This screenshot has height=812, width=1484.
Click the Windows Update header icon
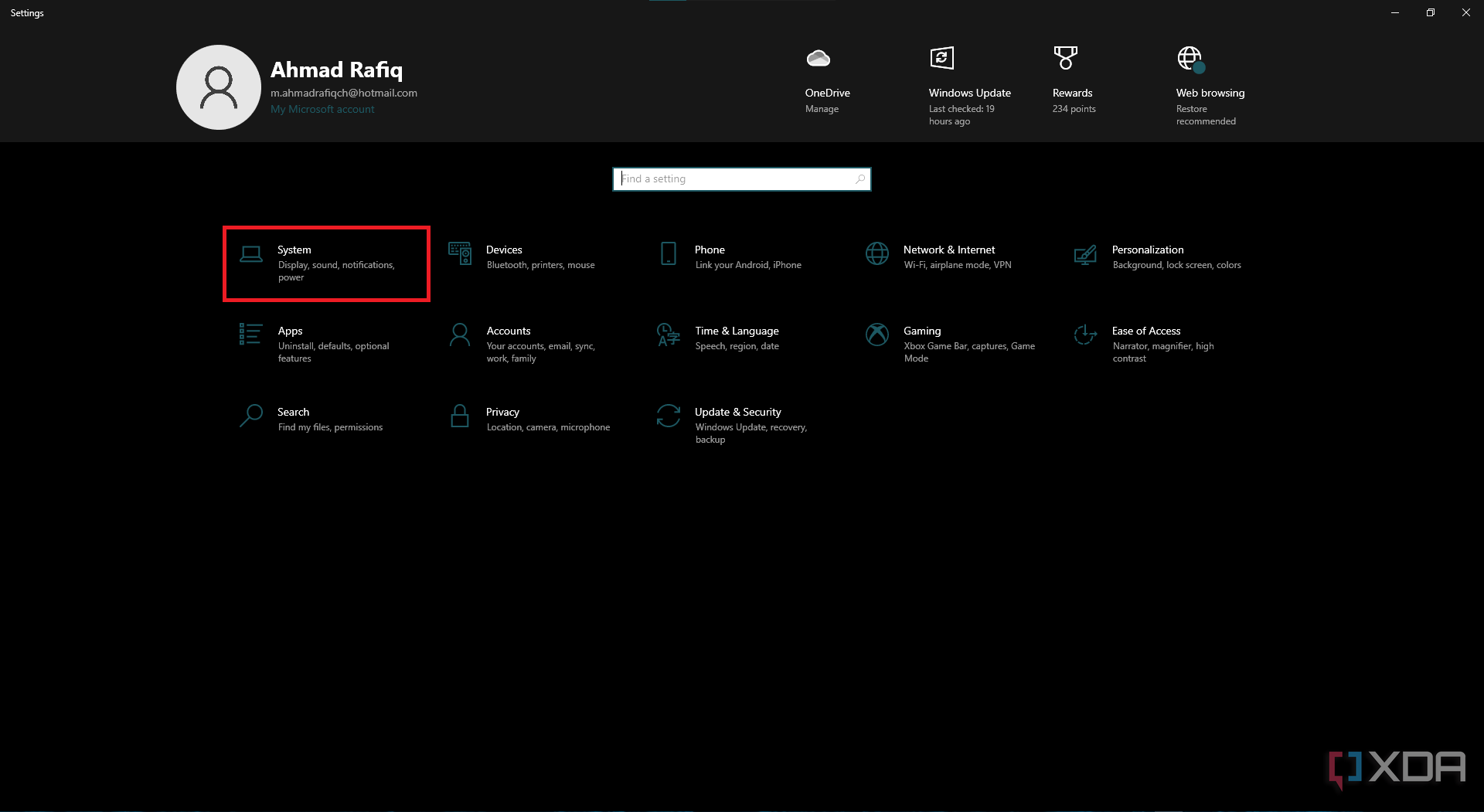click(941, 58)
